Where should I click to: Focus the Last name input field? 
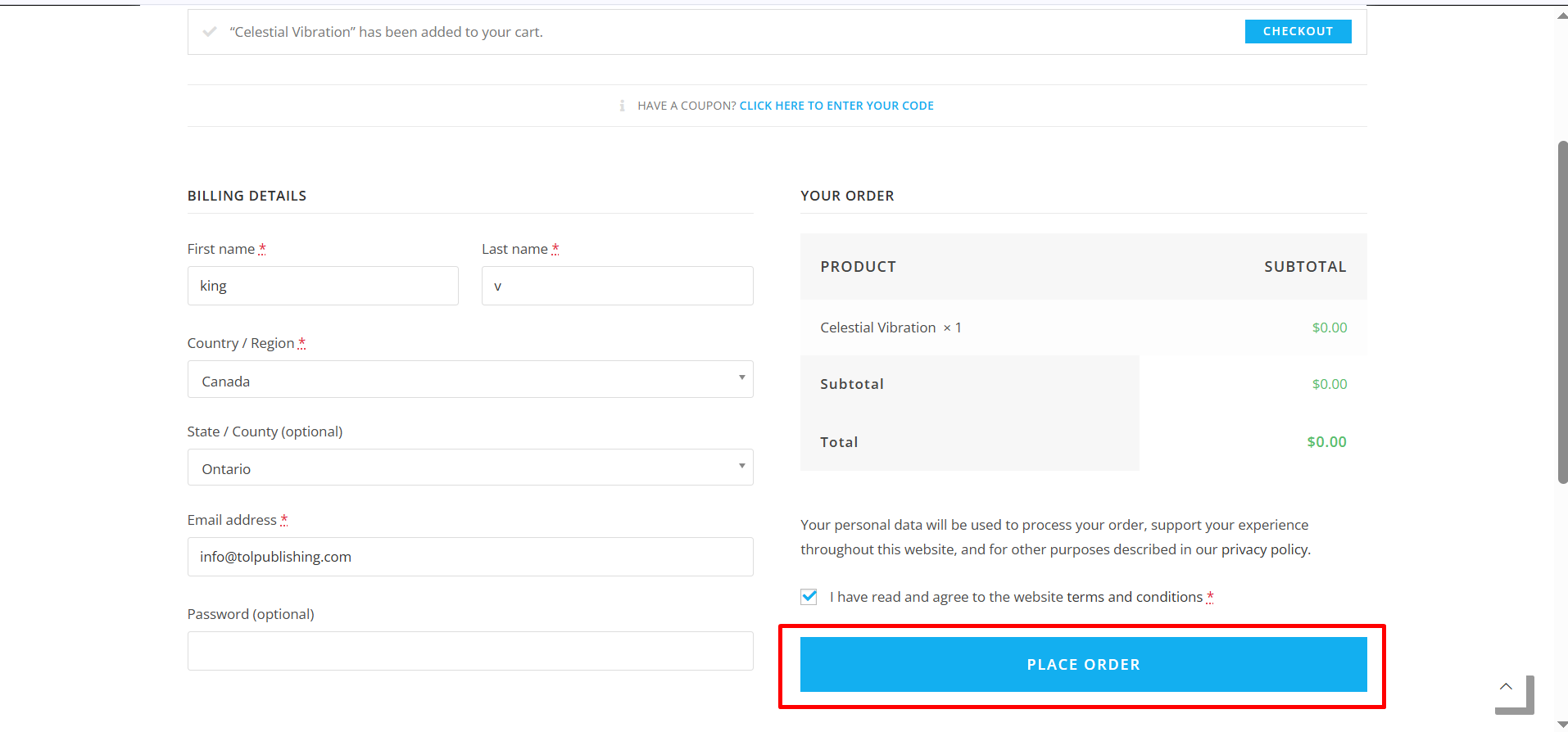pos(618,286)
